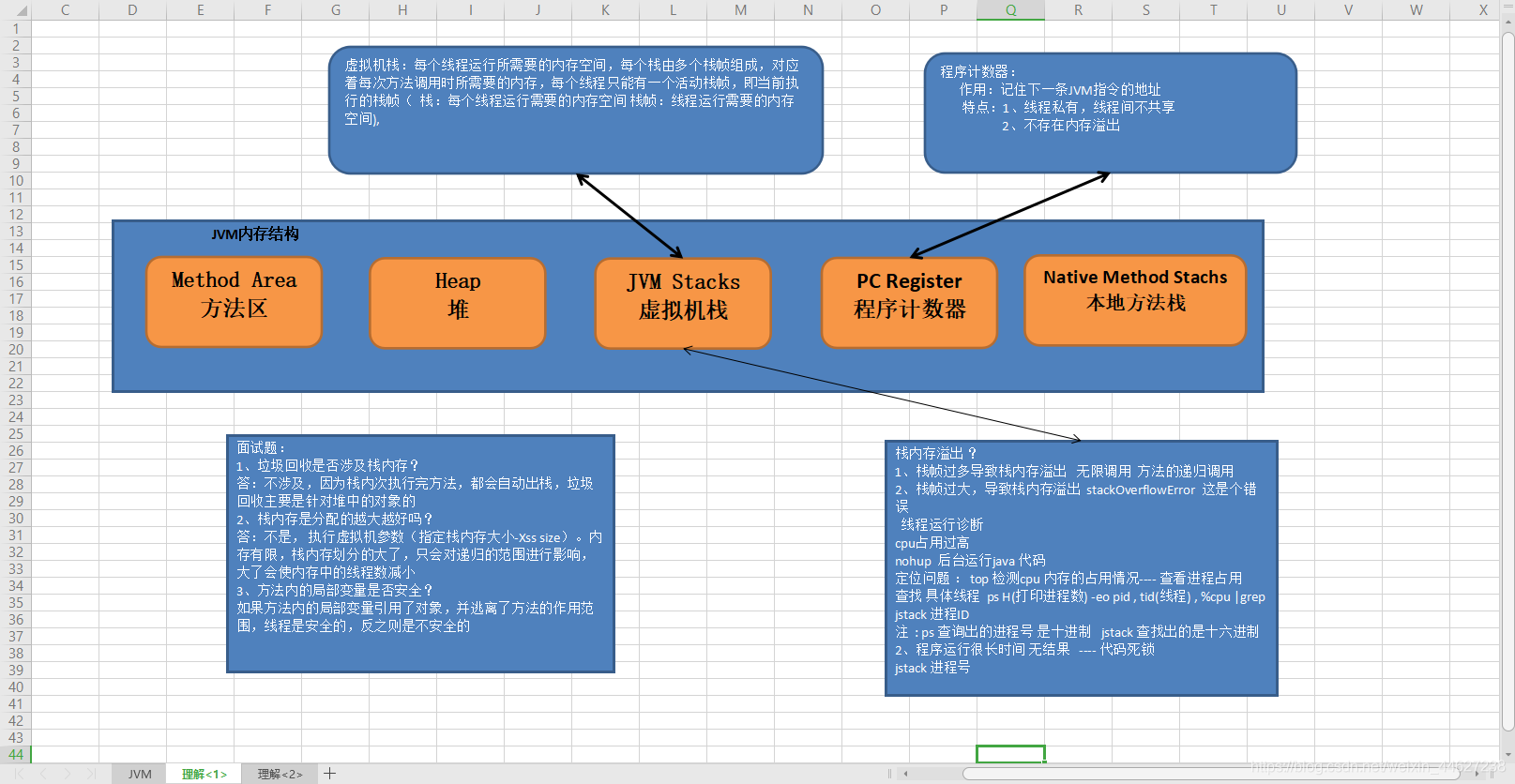This screenshot has height=784, width=1515.
Task: Click the 程序计数器 description text box
Action: click(x=1111, y=113)
